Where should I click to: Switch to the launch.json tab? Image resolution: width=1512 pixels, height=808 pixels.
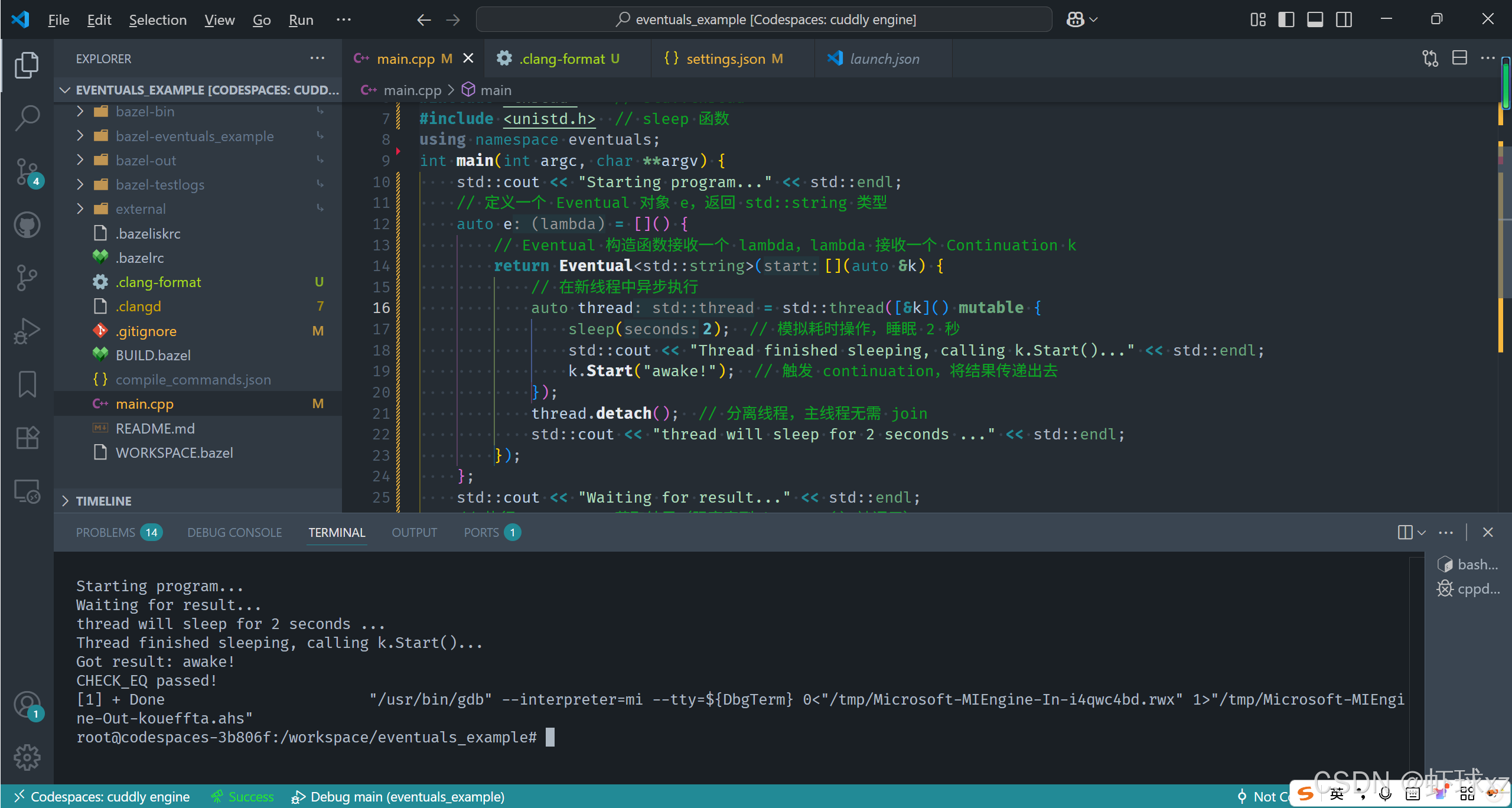pos(883,58)
